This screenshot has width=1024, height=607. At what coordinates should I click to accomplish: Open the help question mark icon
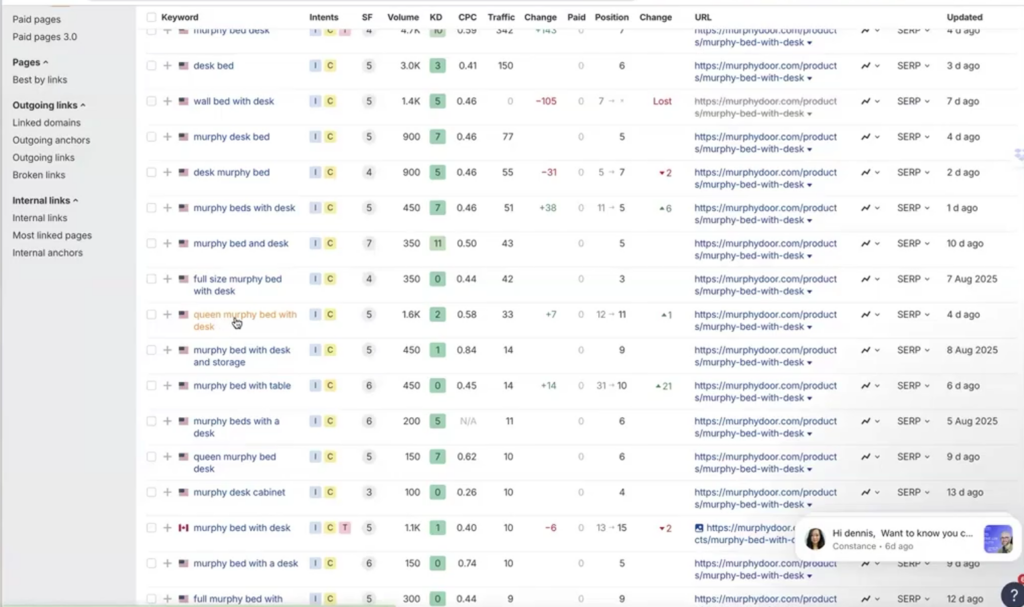click(x=1013, y=594)
